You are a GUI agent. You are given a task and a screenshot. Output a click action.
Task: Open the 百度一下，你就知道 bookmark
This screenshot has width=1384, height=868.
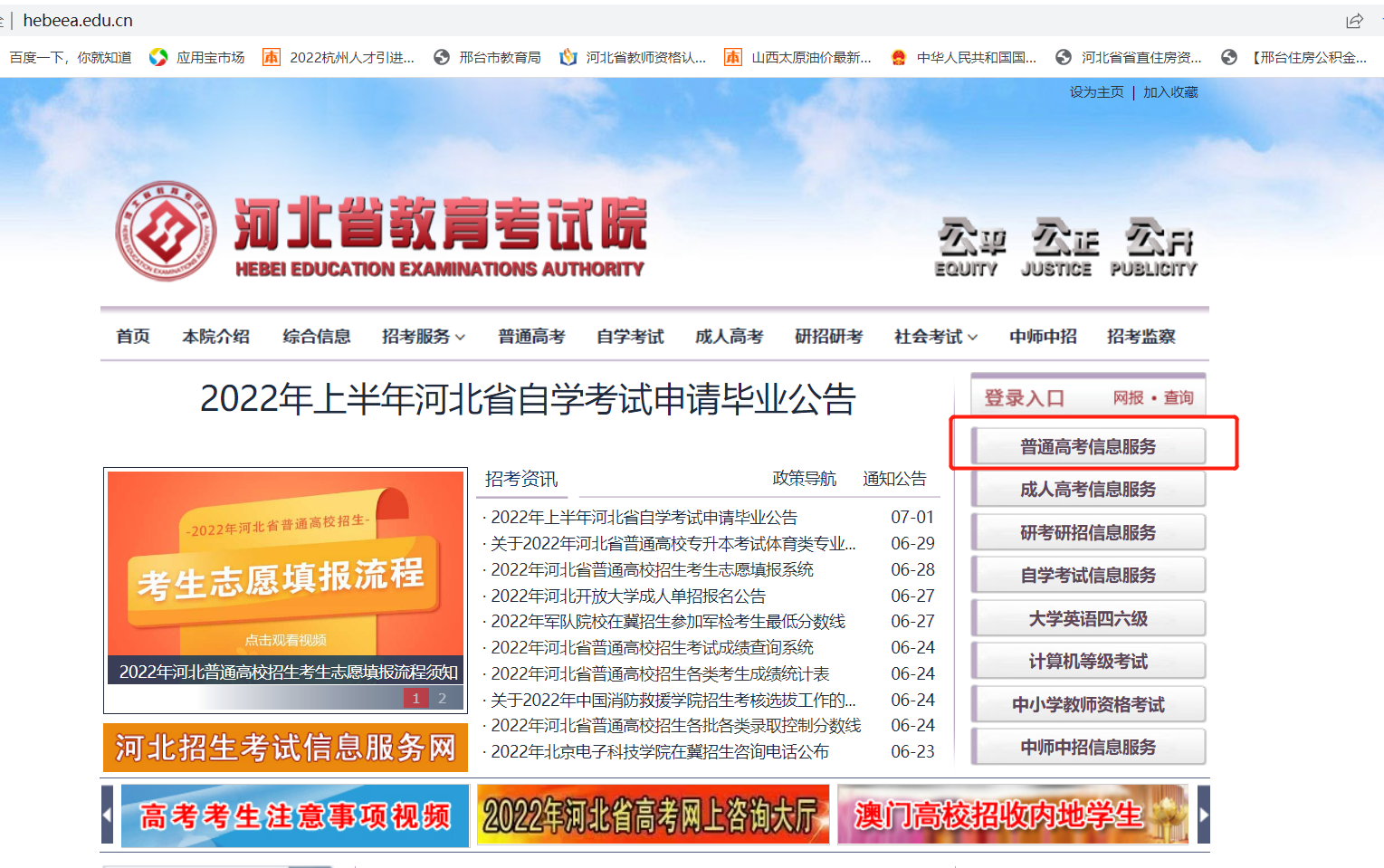tap(71, 57)
